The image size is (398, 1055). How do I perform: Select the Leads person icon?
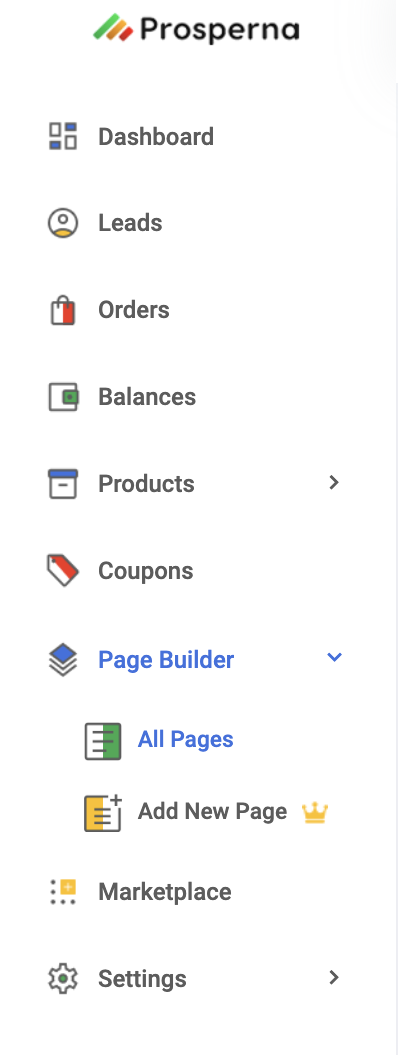[x=63, y=223]
